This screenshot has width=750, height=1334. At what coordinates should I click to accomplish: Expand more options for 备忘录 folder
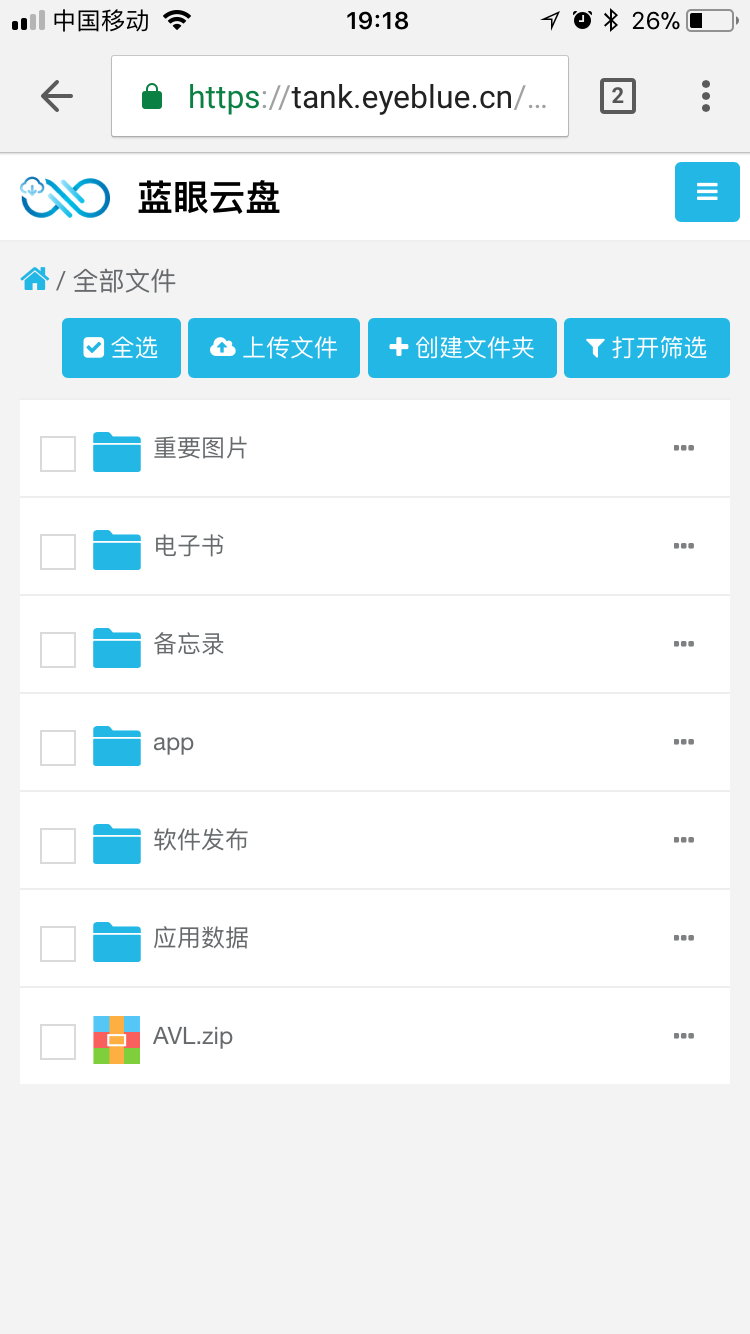tap(684, 644)
